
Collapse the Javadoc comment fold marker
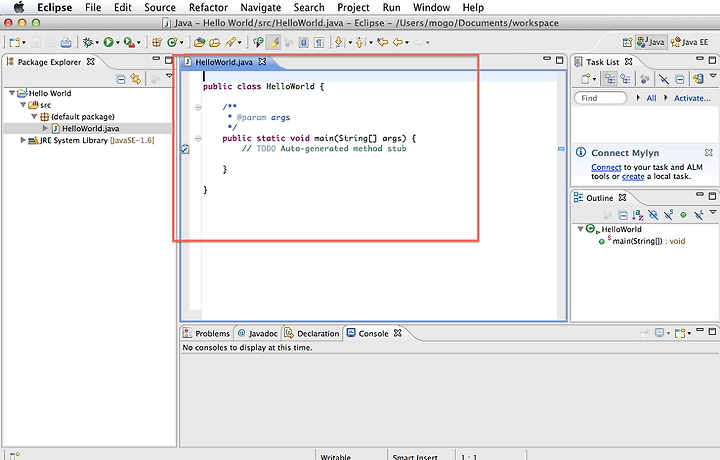(x=198, y=107)
